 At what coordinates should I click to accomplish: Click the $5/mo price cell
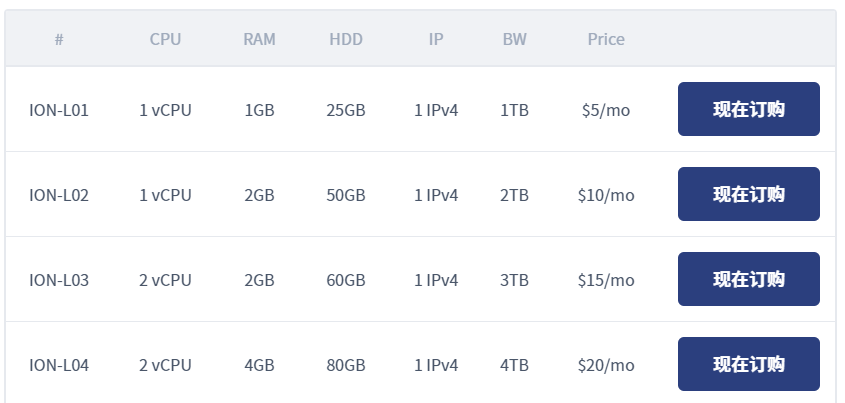[x=606, y=110]
